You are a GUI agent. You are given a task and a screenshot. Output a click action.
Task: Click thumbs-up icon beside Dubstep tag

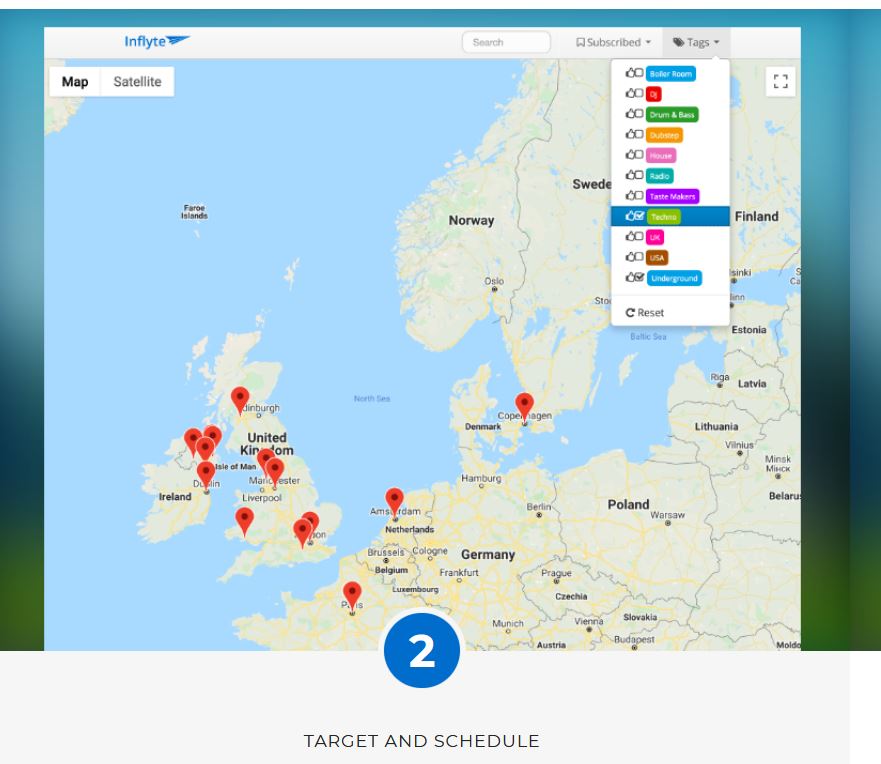[630, 134]
